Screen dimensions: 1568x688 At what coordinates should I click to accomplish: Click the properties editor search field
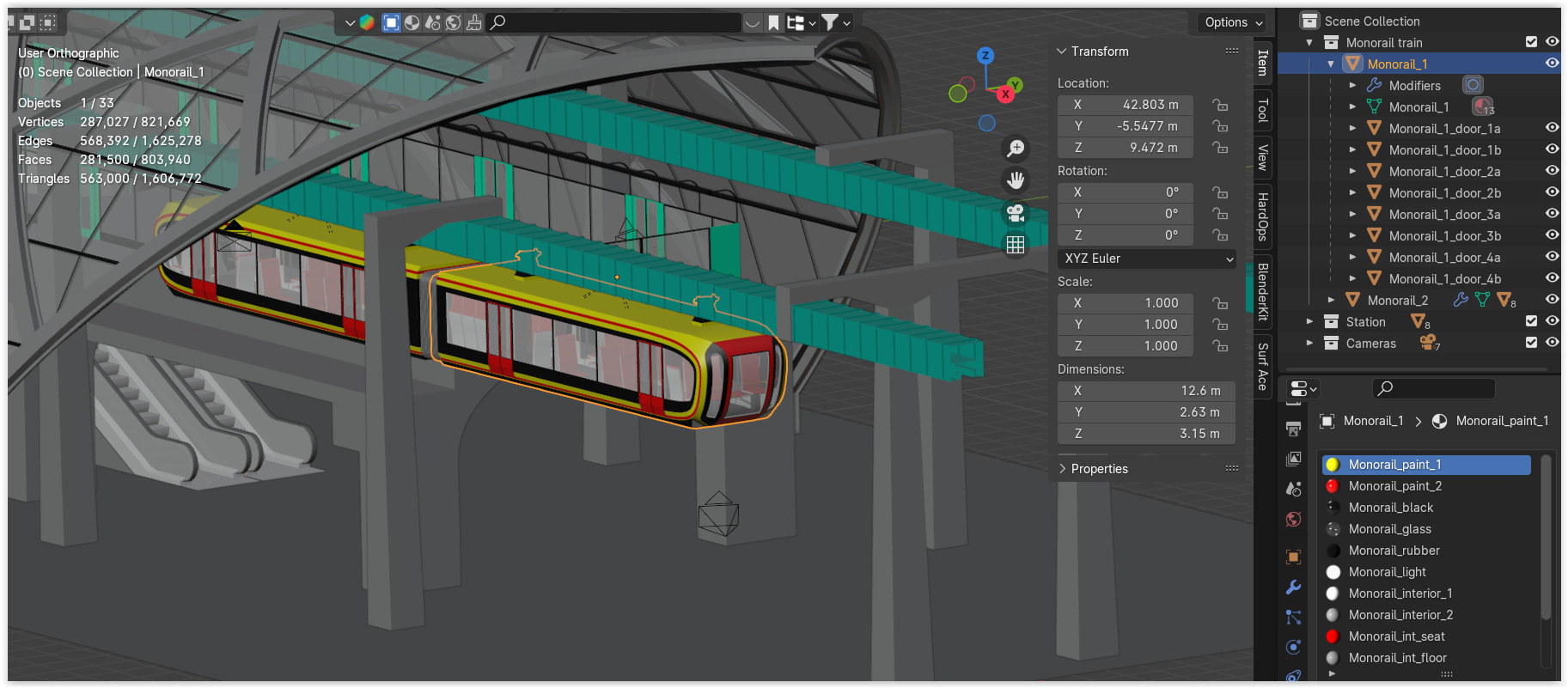click(x=1433, y=389)
